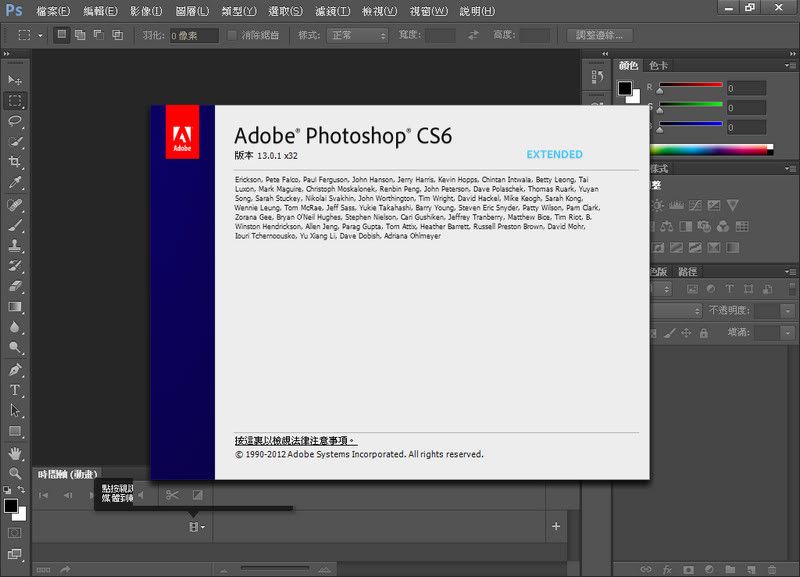Viewport: 800px width, 577px height.
Task: Click the R value field in Color panel
Action: [746, 88]
